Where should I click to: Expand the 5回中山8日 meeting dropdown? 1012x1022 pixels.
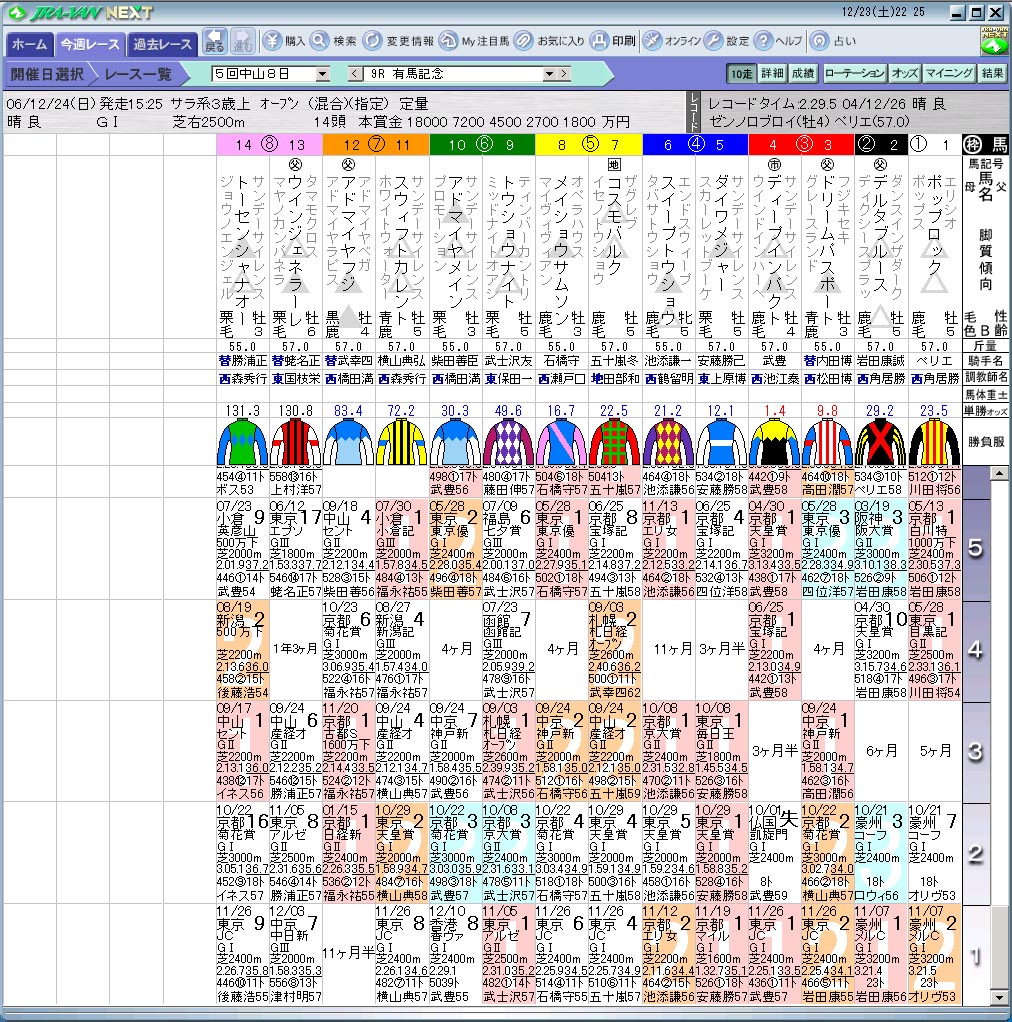tap(322, 74)
